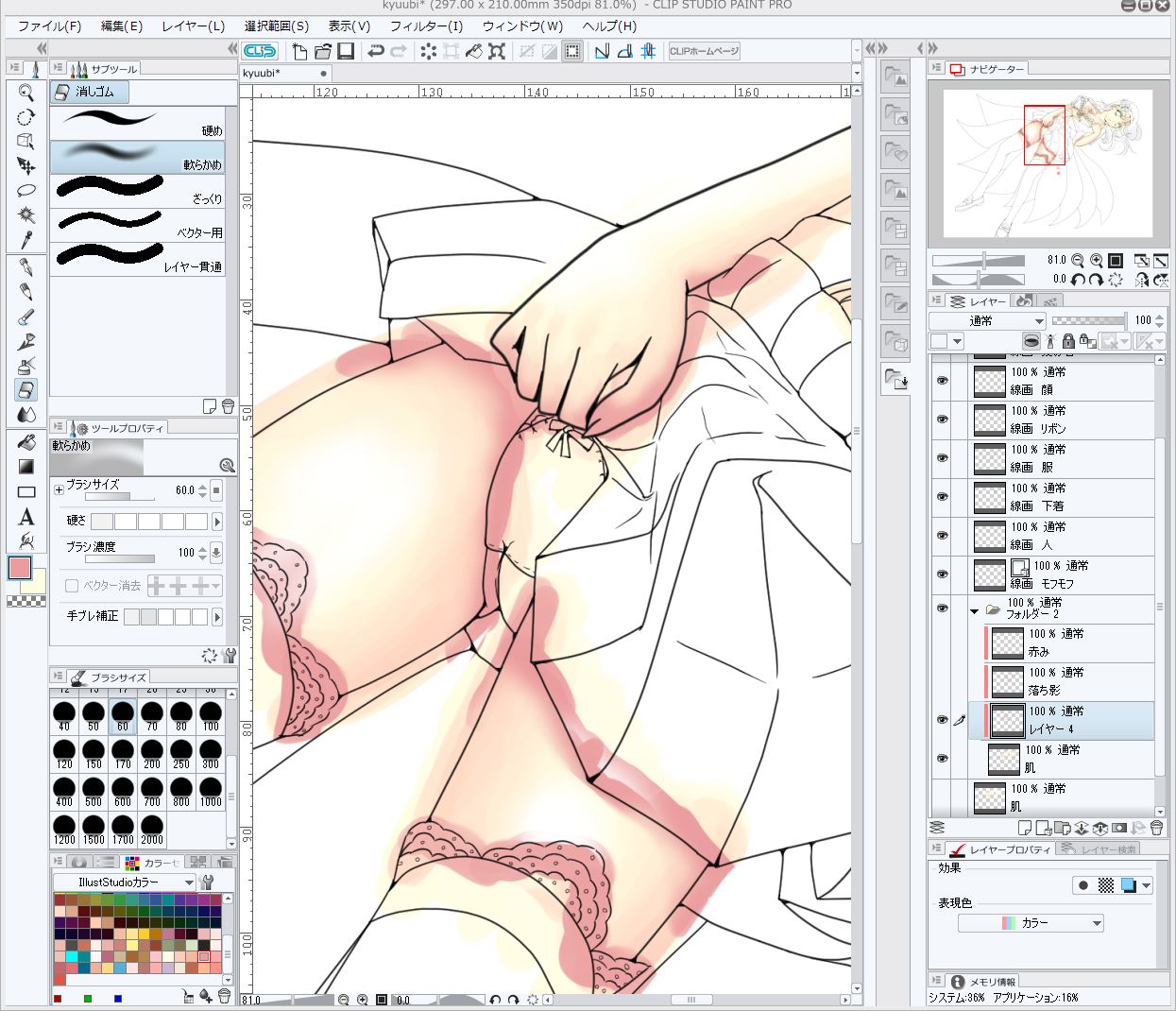Open the layer effect options dropdown arrow
The image size is (1176, 1011).
[x=1147, y=885]
